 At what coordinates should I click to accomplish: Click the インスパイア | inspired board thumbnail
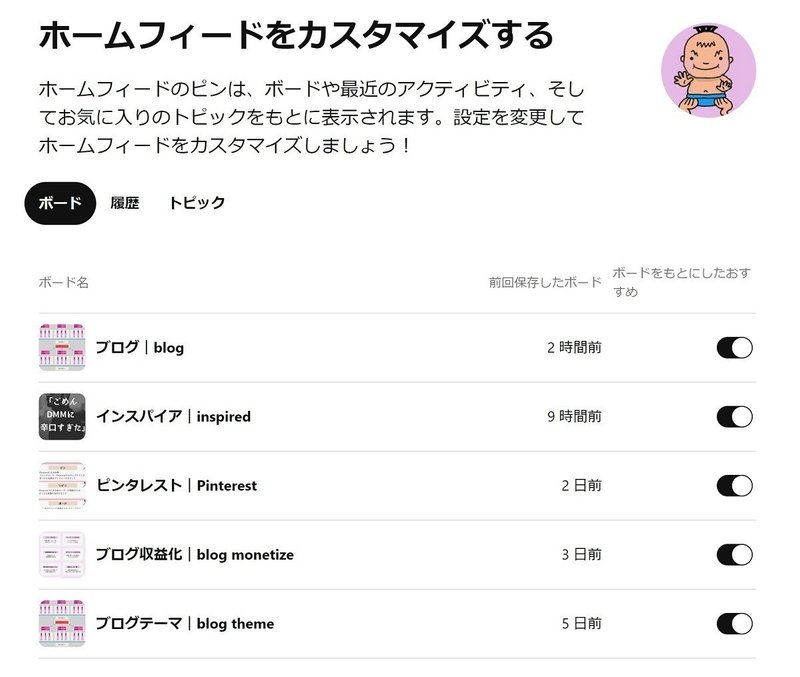(62, 417)
